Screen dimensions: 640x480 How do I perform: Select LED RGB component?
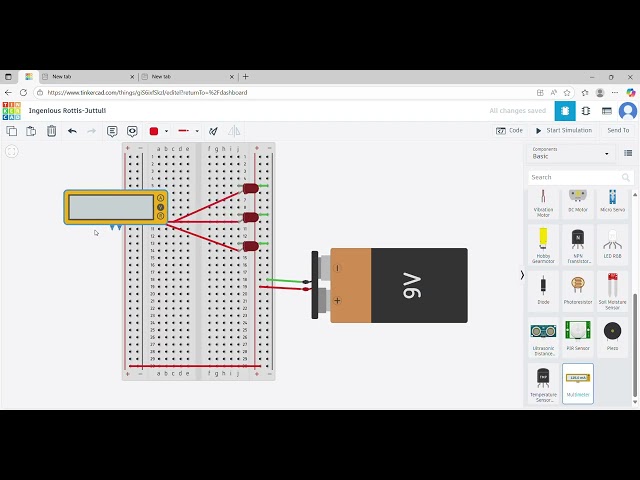point(612,245)
